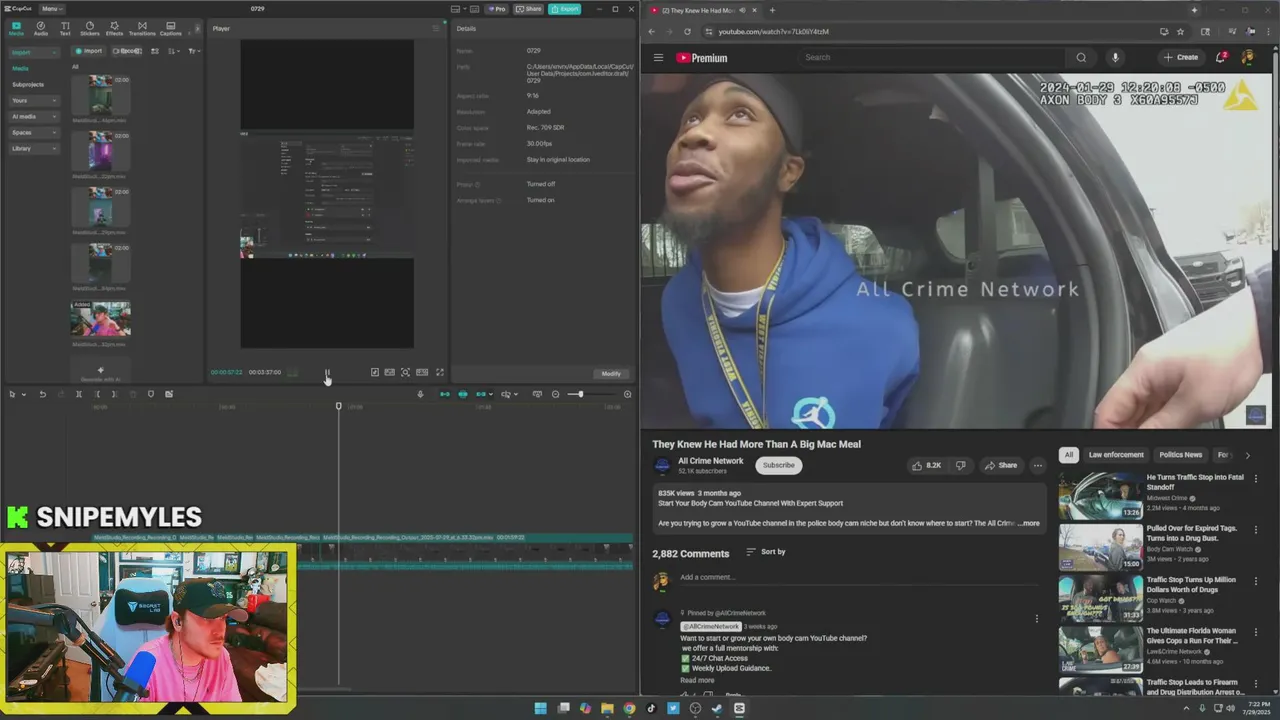Expand the Library section

(34, 148)
